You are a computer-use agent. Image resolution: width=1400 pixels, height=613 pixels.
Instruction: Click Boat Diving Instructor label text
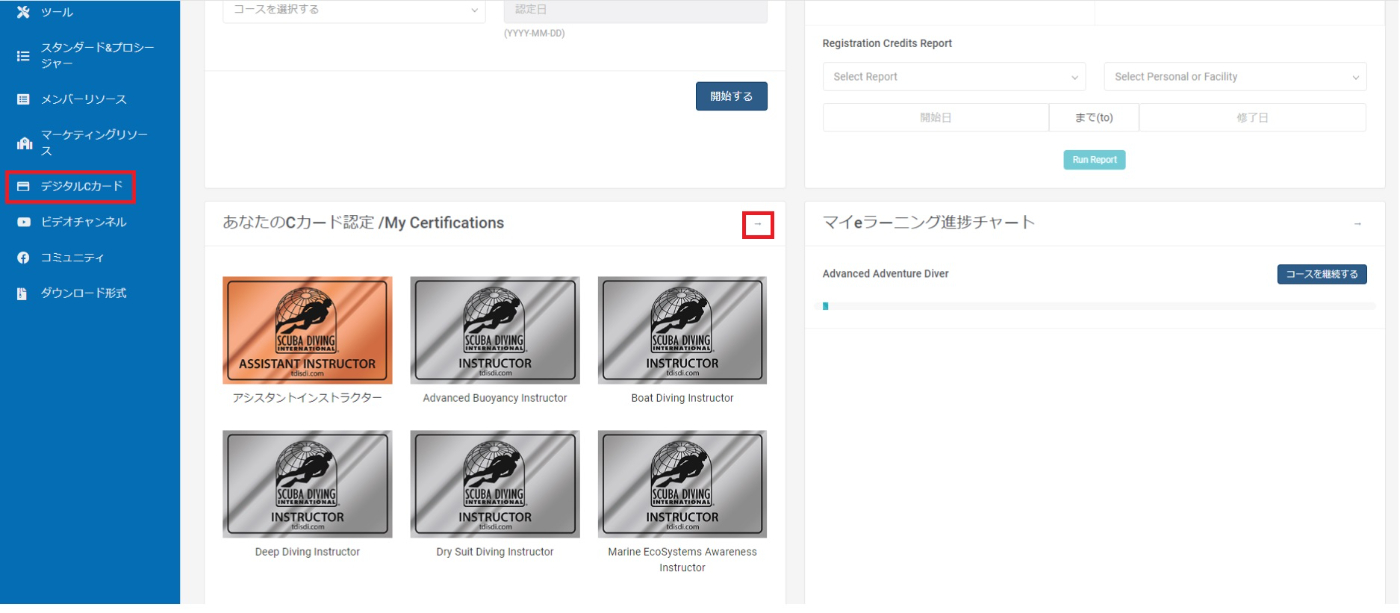(682, 398)
